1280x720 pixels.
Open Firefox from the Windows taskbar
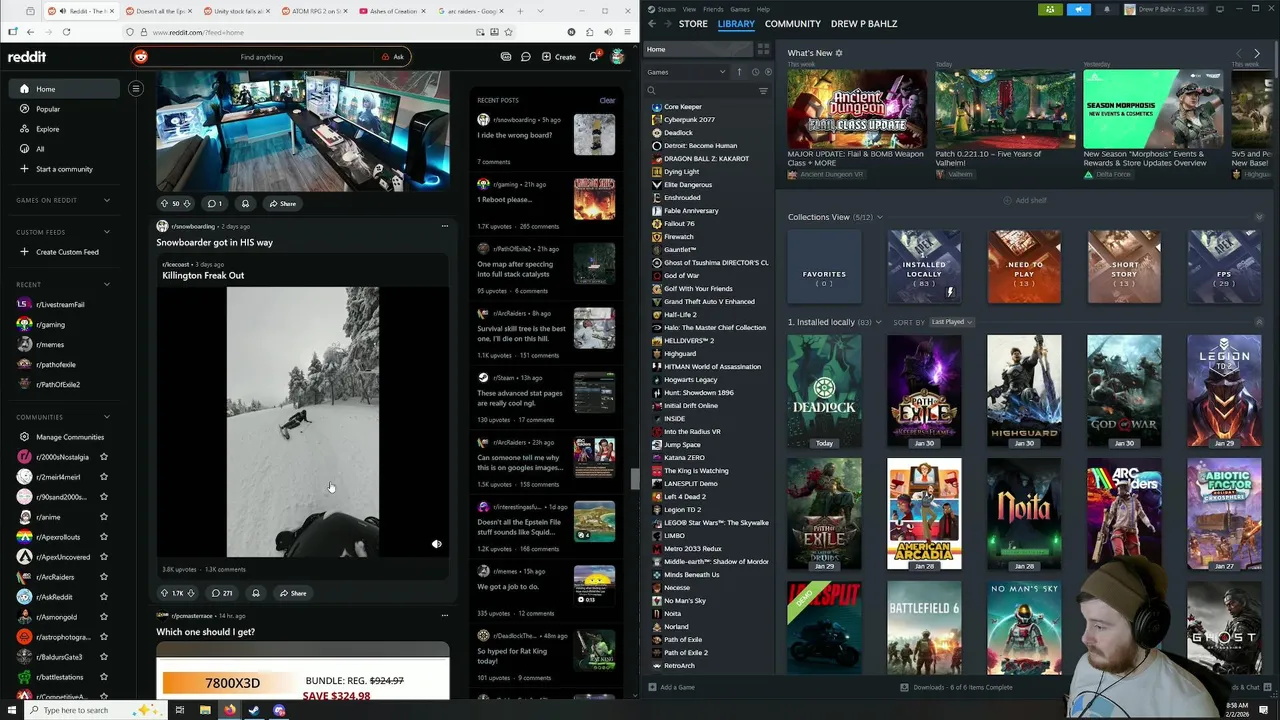229,710
